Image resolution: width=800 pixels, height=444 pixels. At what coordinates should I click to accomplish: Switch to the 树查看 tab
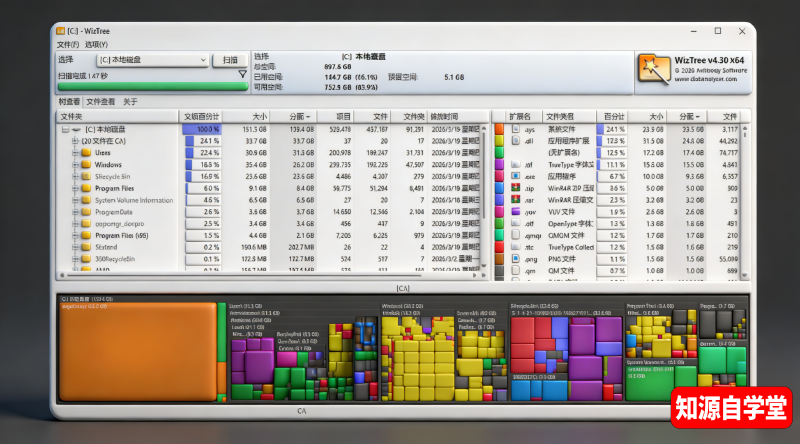pyautogui.click(x=69, y=102)
